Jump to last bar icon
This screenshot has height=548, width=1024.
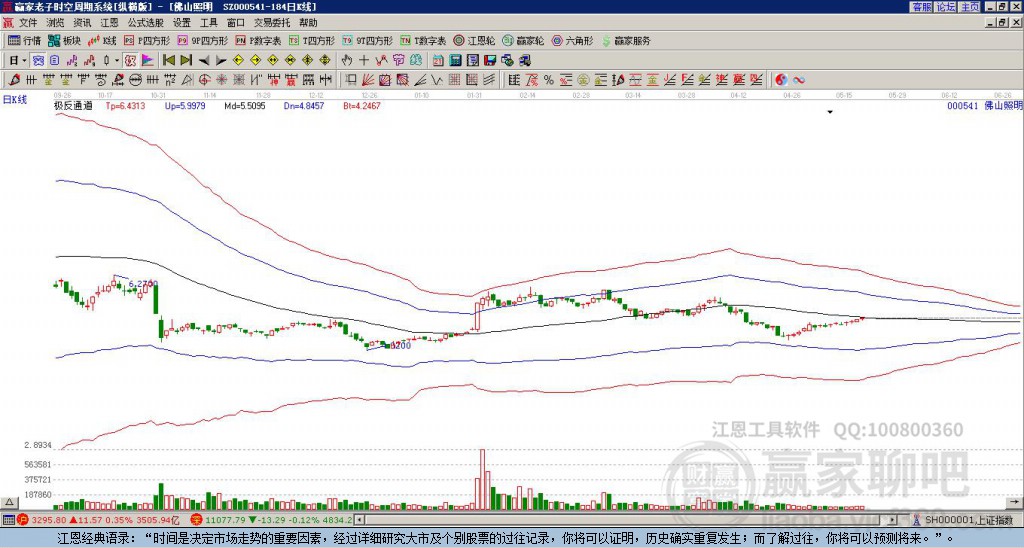pos(186,61)
